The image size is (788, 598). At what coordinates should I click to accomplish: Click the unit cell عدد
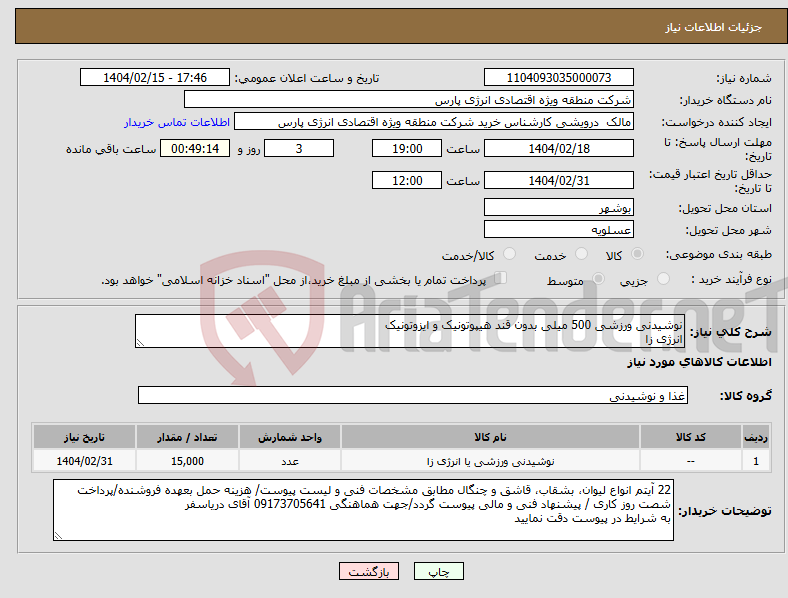[x=290, y=461]
